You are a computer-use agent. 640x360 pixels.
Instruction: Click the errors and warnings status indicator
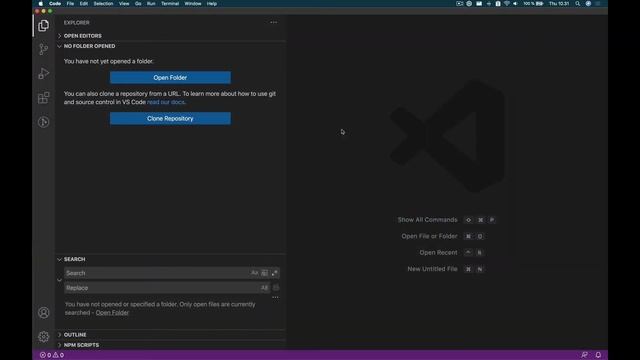(x=51, y=355)
